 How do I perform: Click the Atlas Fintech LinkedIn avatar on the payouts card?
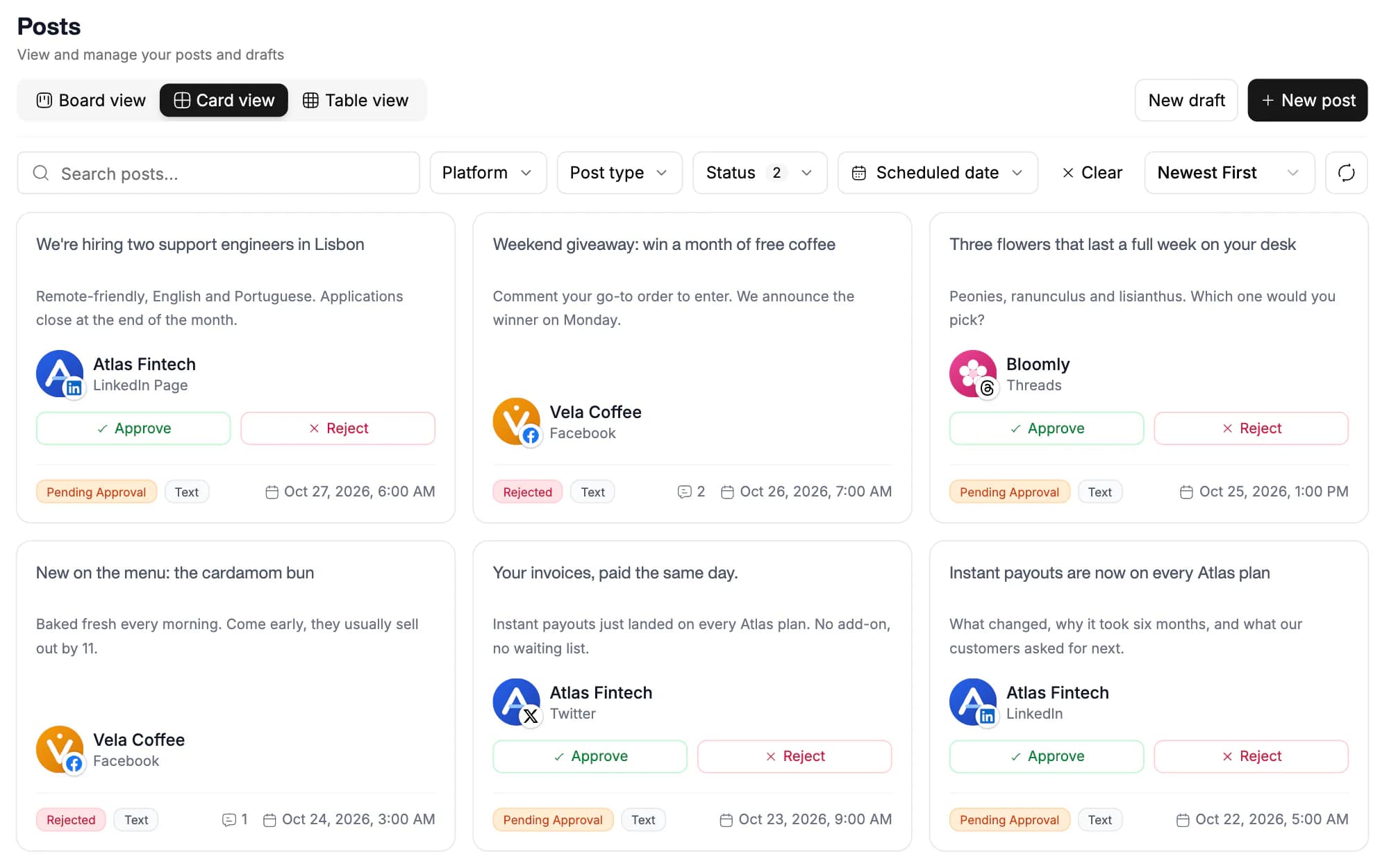point(973,702)
